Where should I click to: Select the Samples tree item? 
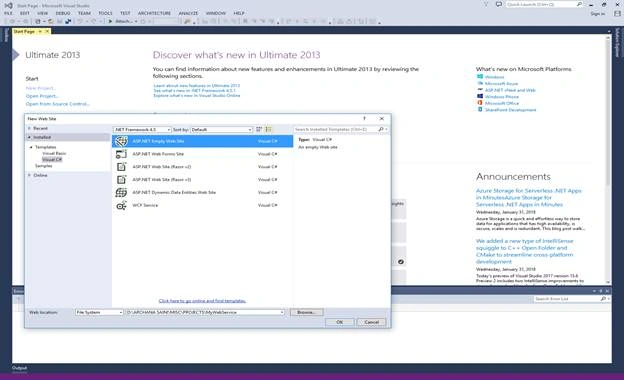[43, 166]
